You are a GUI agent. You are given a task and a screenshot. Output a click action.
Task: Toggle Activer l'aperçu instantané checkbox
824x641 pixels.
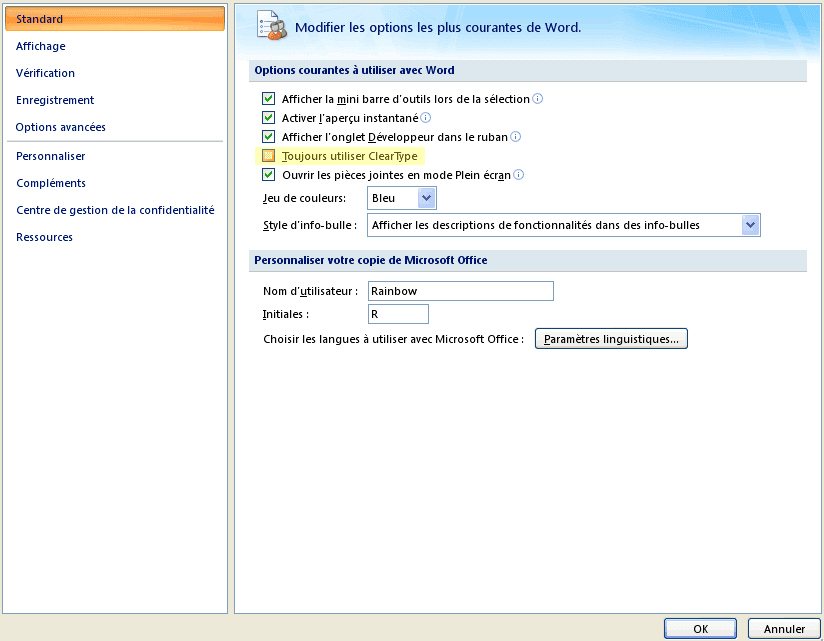[x=269, y=117]
